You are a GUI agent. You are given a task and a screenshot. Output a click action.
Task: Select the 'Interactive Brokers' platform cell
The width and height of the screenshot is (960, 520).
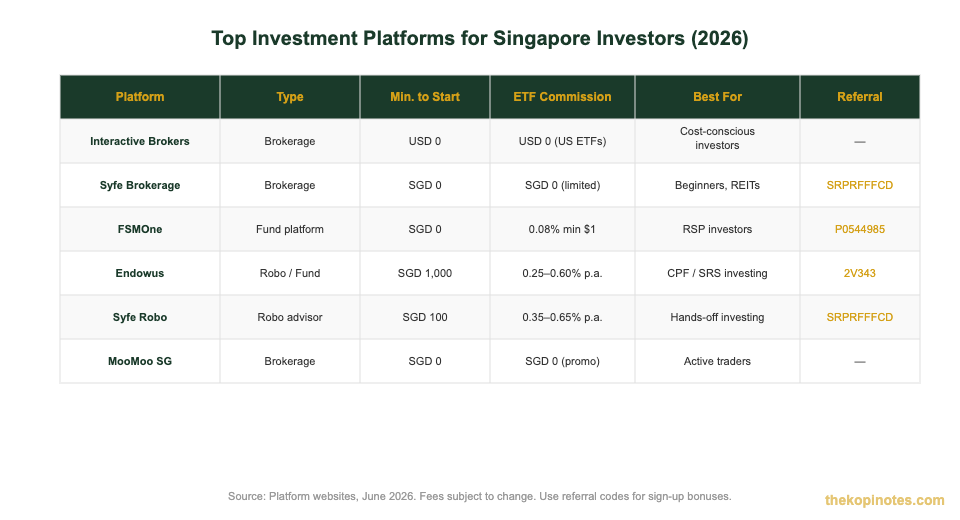140,141
